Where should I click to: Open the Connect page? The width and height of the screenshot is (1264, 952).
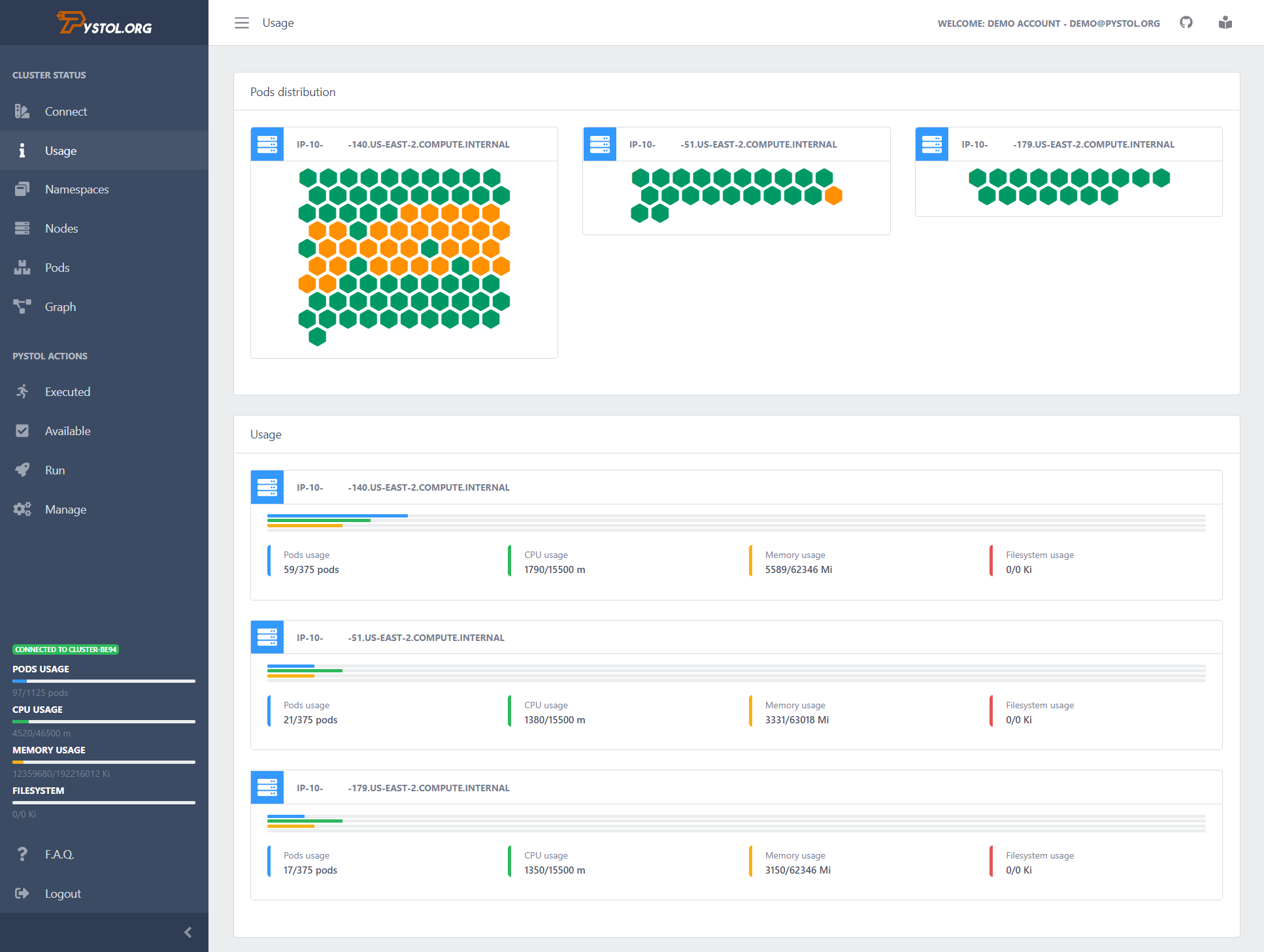(65, 112)
